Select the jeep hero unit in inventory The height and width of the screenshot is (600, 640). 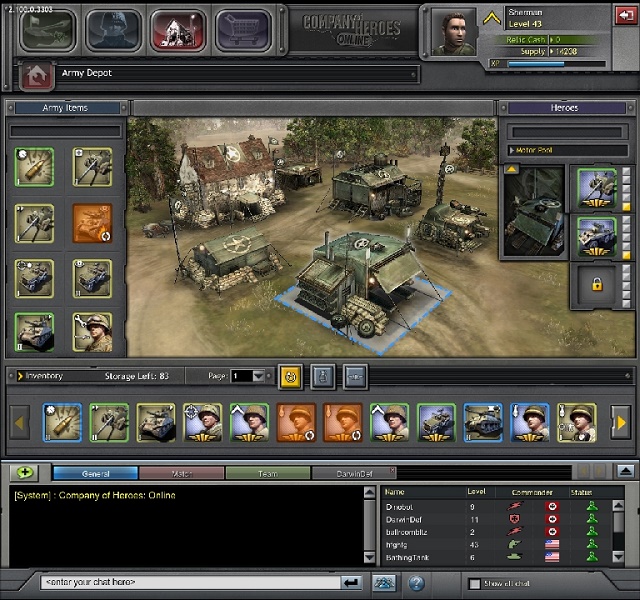pos(436,422)
